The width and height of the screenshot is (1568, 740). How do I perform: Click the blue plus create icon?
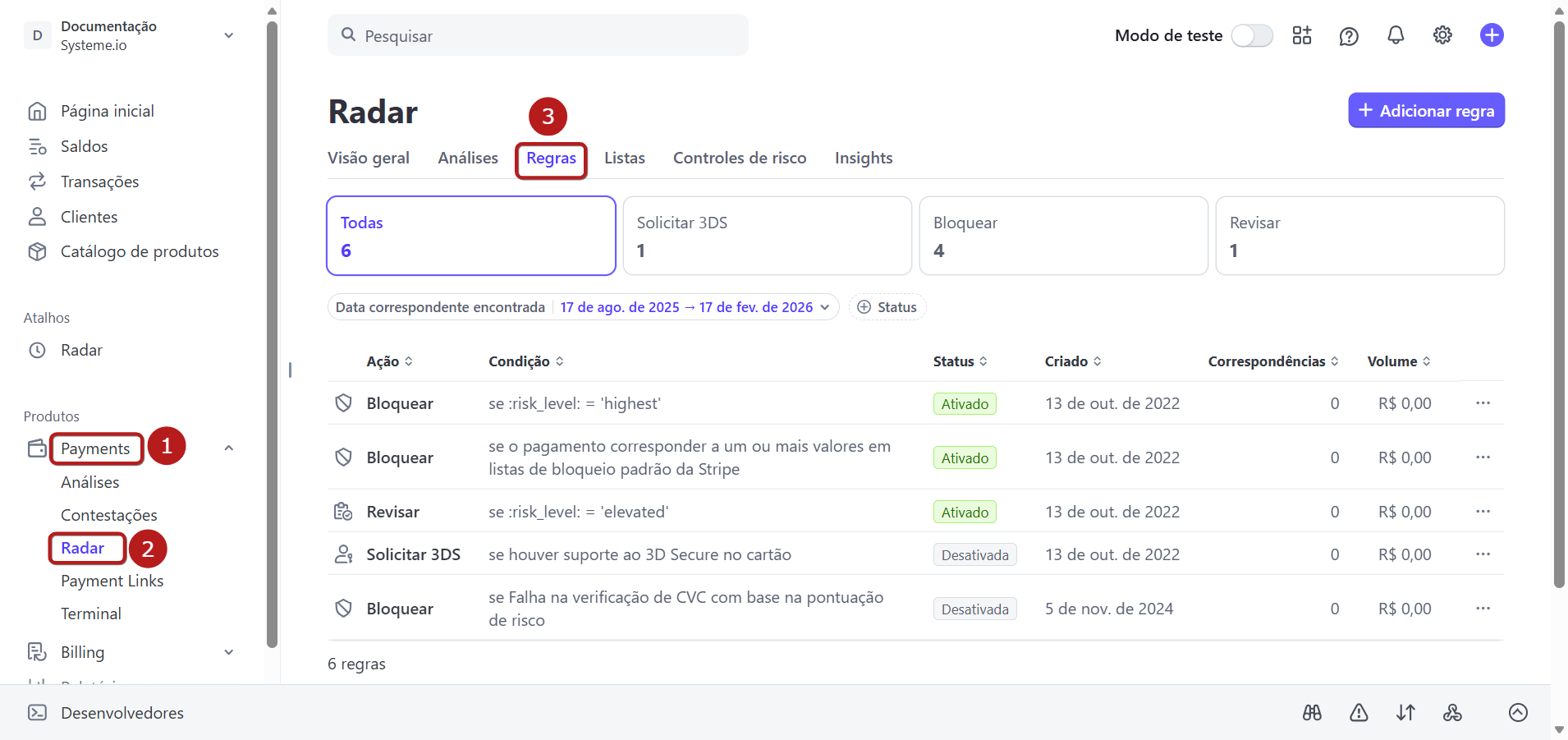[x=1492, y=35]
